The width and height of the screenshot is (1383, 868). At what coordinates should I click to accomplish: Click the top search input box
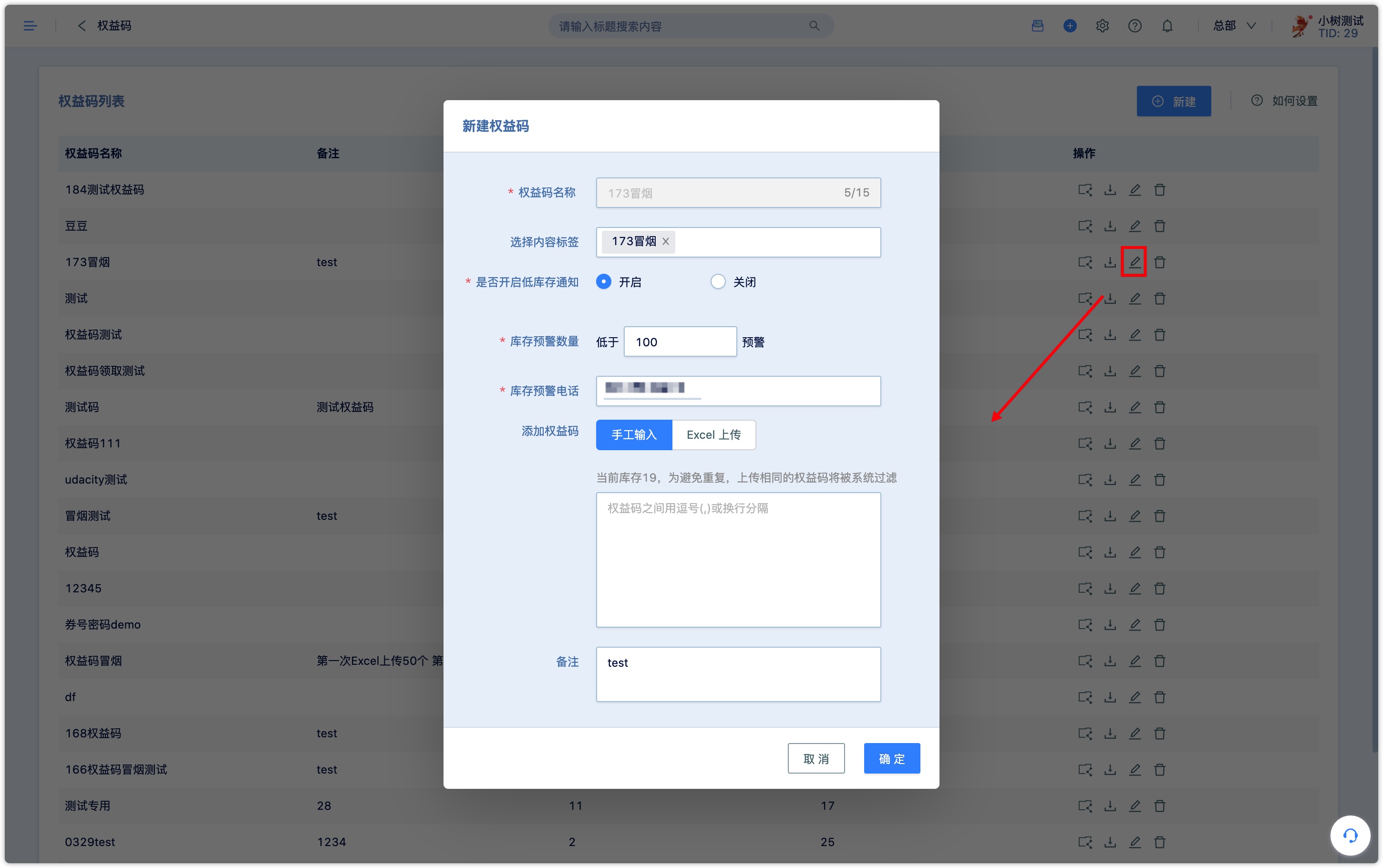(691, 26)
